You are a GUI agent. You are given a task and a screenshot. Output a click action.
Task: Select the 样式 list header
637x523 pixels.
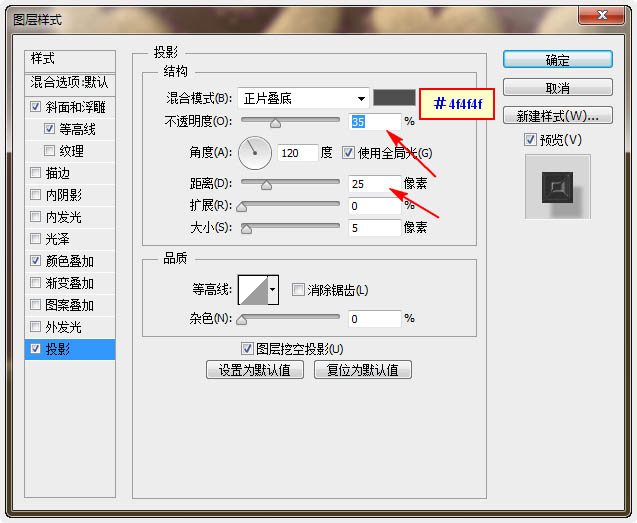(70, 59)
